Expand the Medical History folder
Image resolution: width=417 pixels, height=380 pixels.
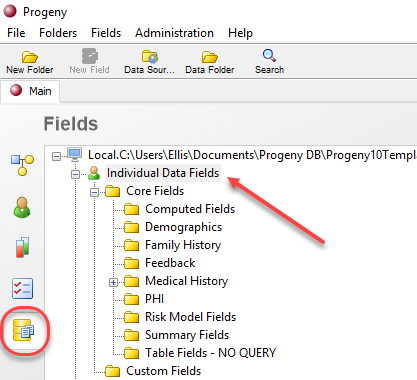(x=114, y=282)
